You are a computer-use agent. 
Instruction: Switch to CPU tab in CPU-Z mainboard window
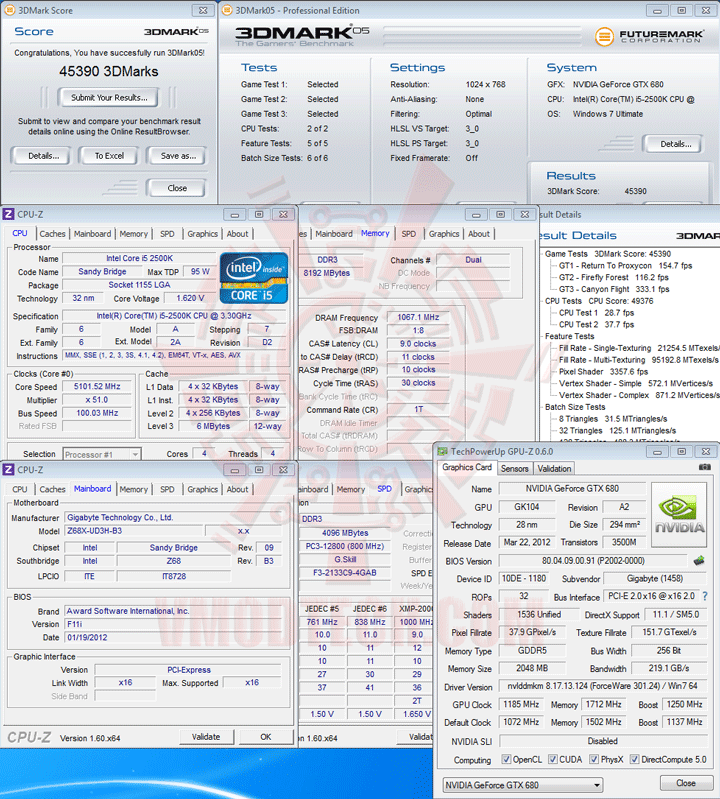[x=19, y=489]
